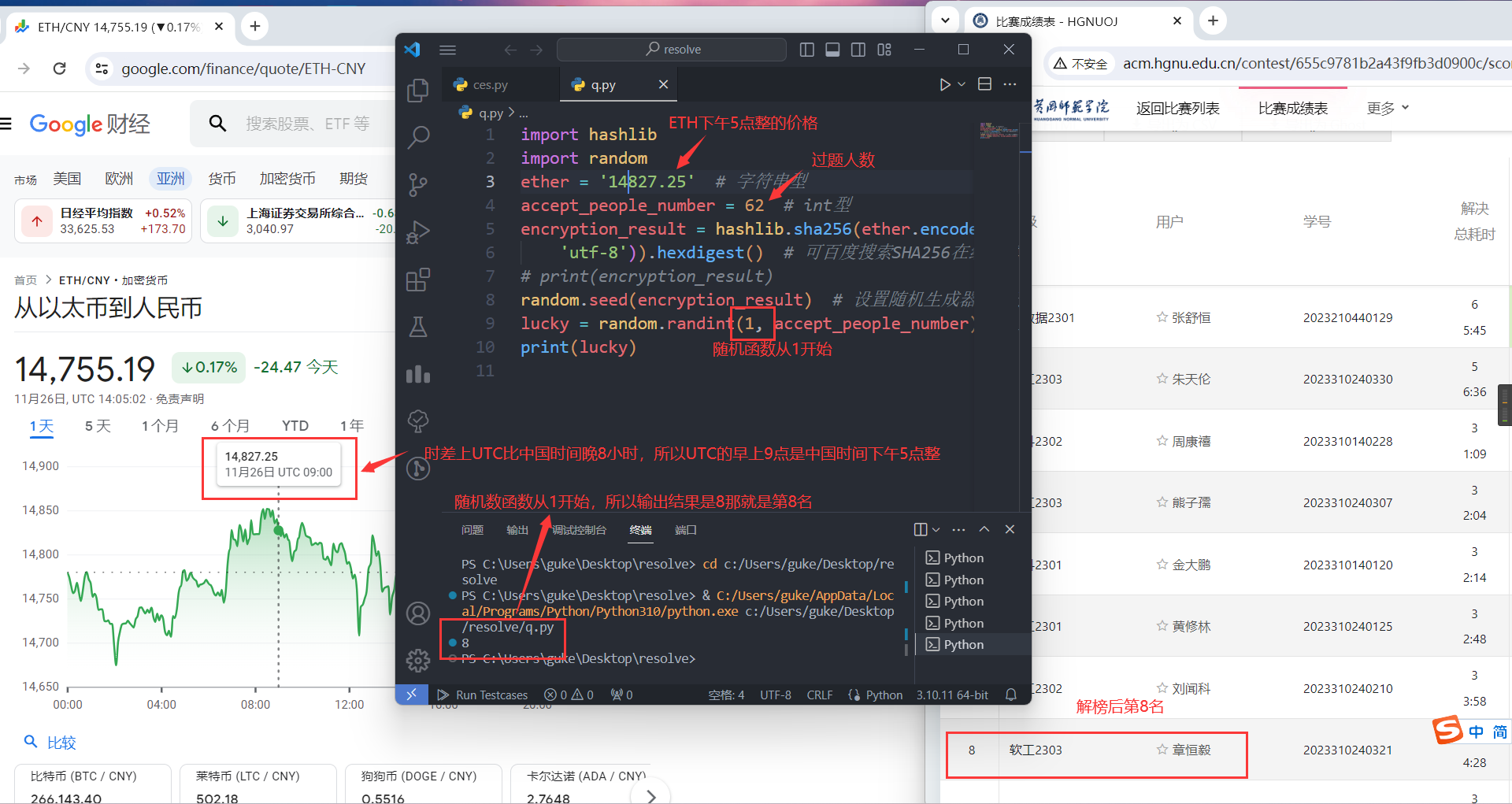
Task: Open the Testing flask view
Action: (418, 327)
